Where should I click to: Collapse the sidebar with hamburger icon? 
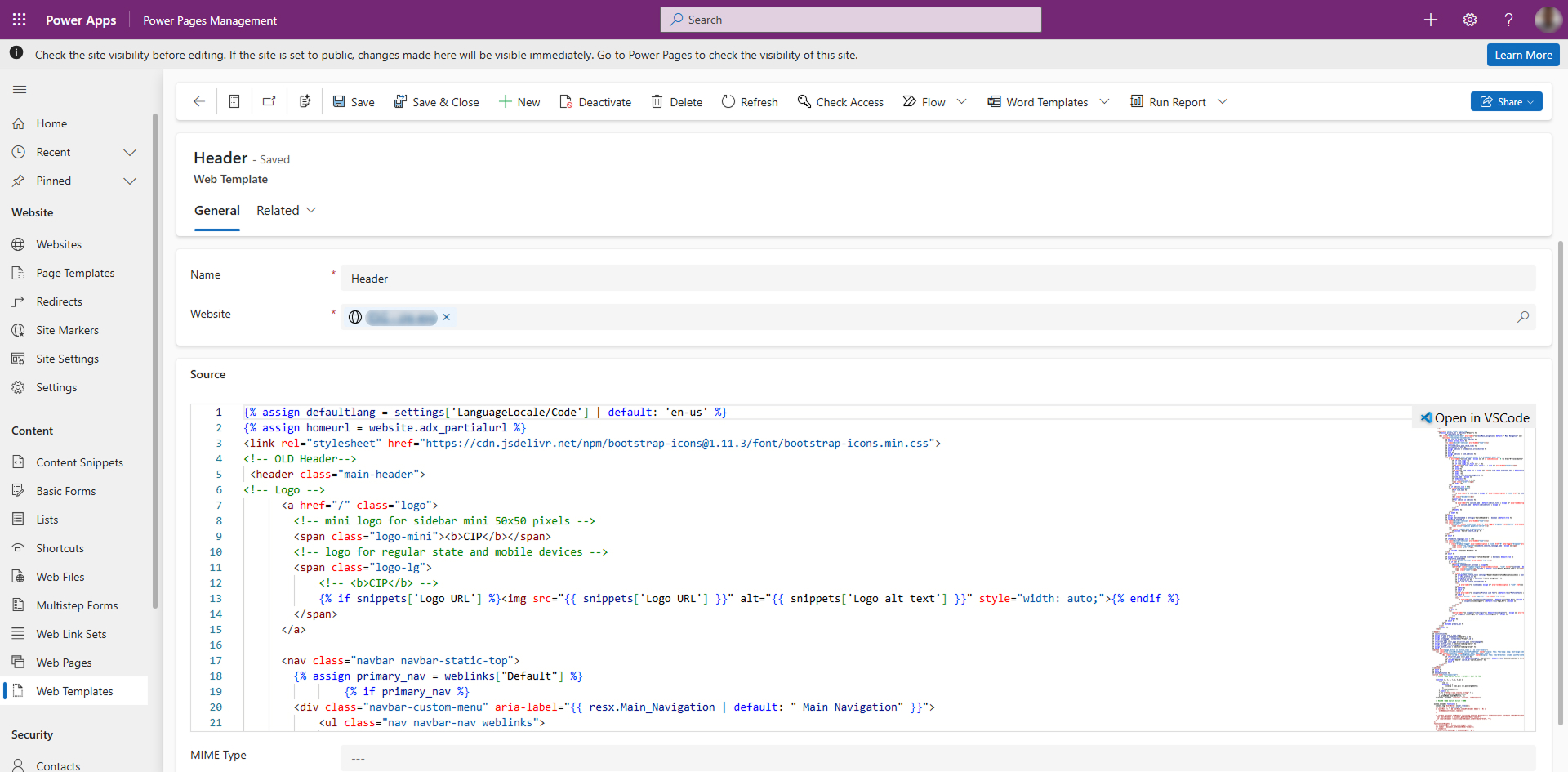[x=20, y=89]
